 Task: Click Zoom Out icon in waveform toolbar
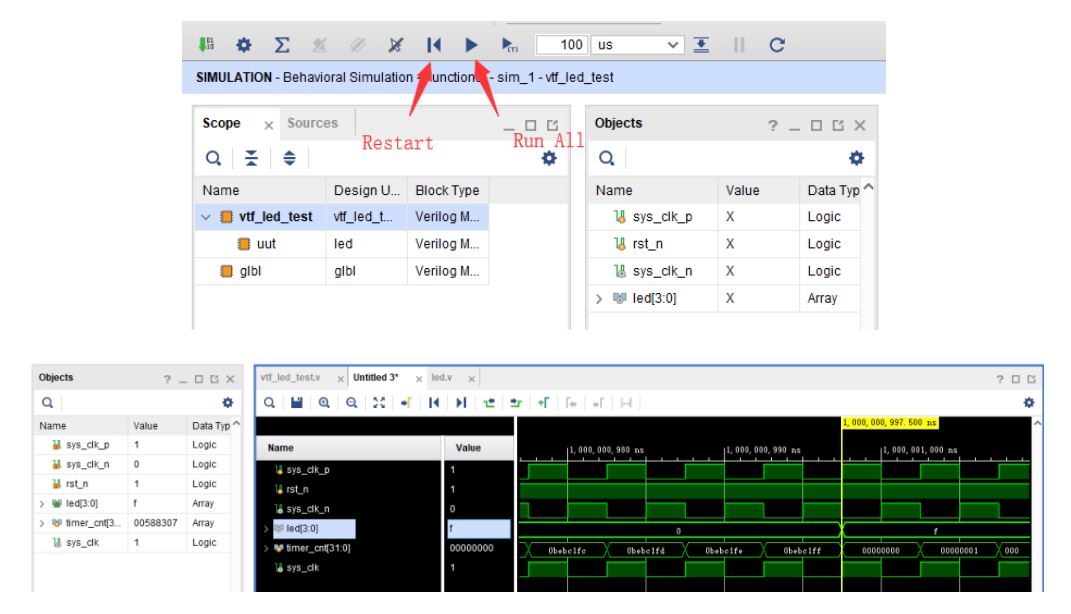[352, 403]
